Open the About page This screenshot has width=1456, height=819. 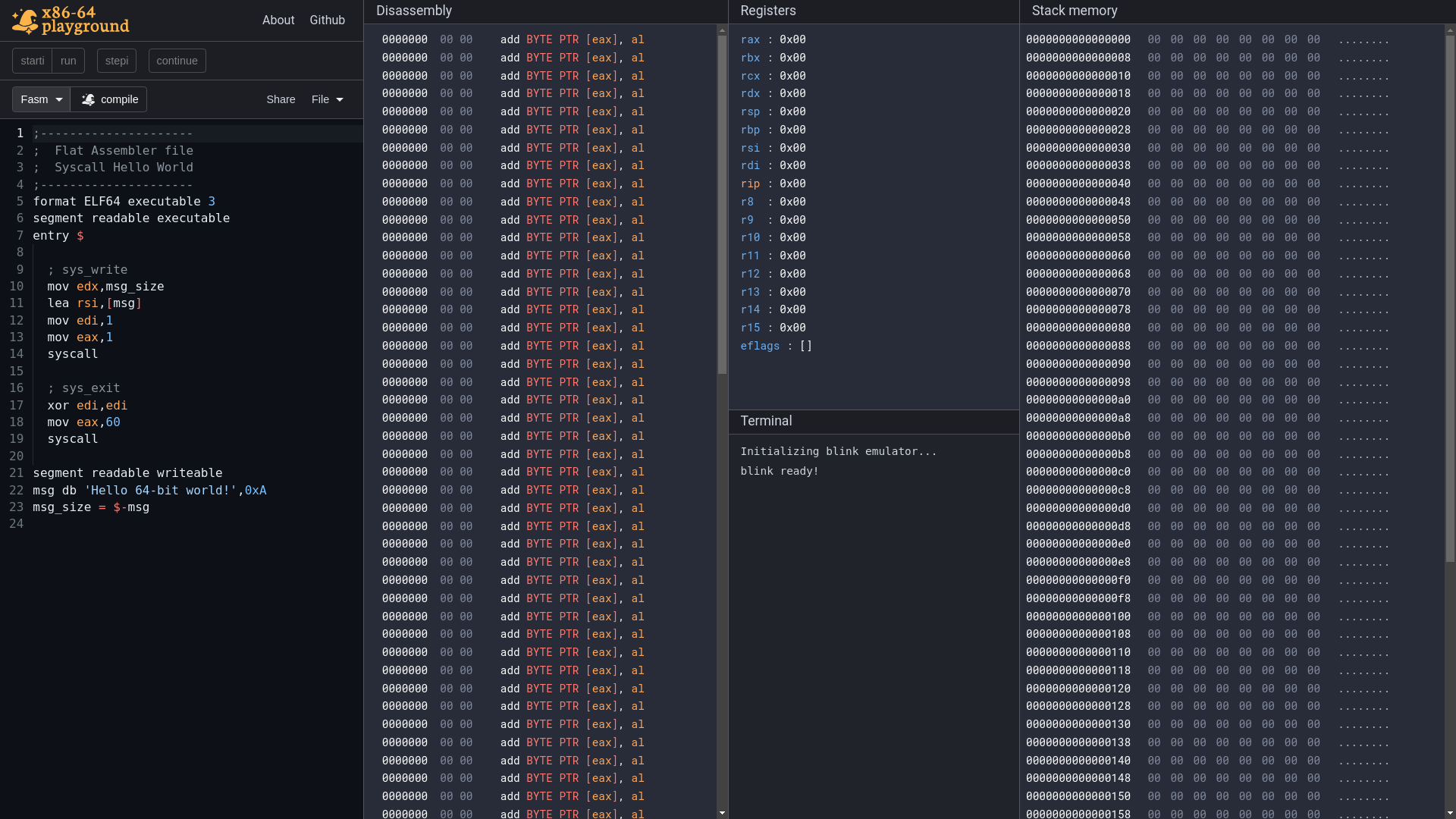click(278, 20)
